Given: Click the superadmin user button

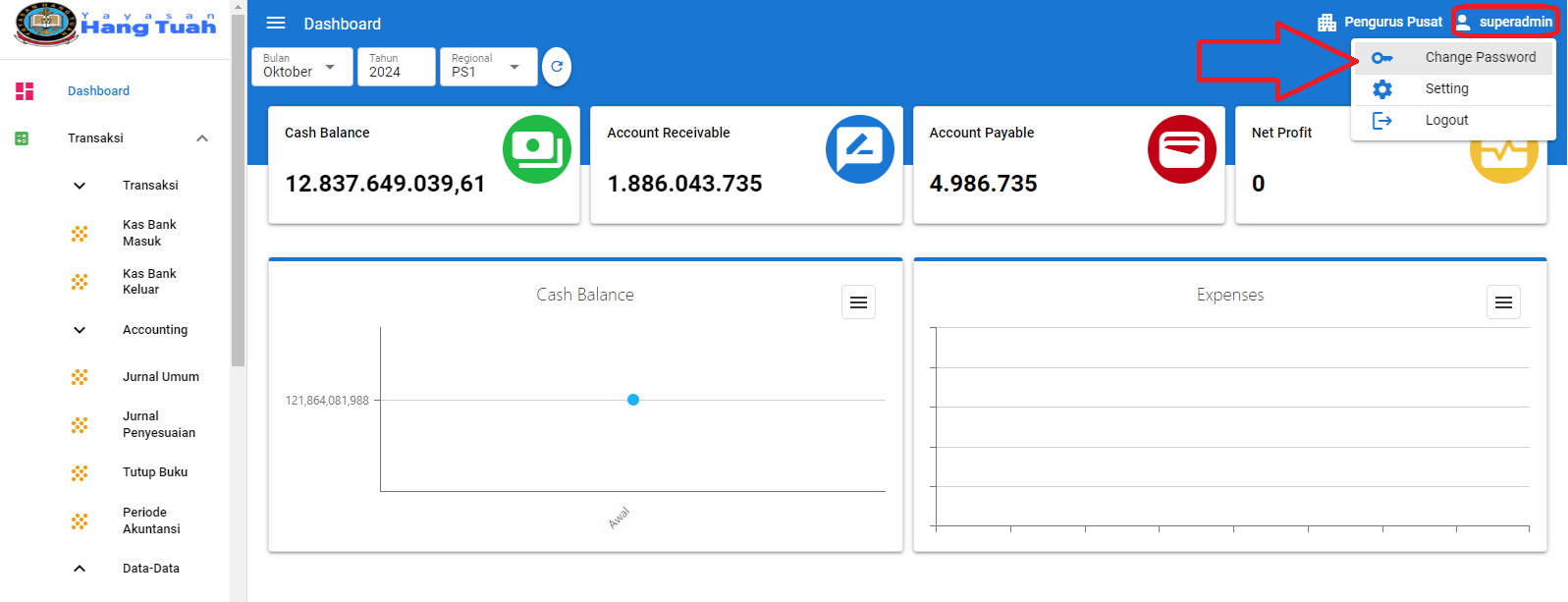Looking at the screenshot, I should (1504, 22).
